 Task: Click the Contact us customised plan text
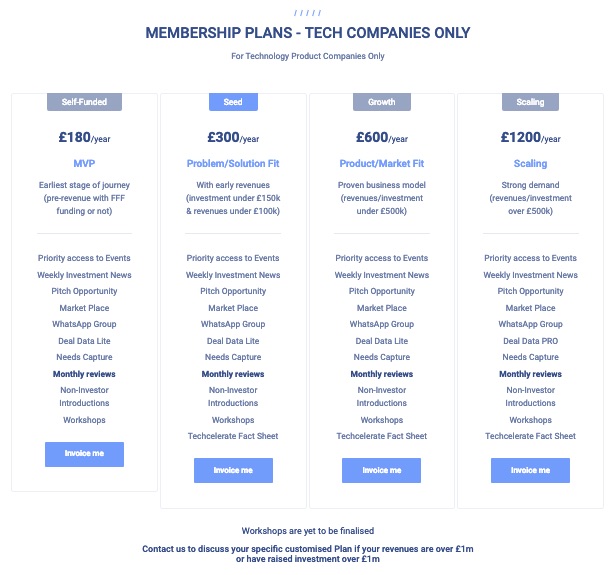(x=307, y=553)
